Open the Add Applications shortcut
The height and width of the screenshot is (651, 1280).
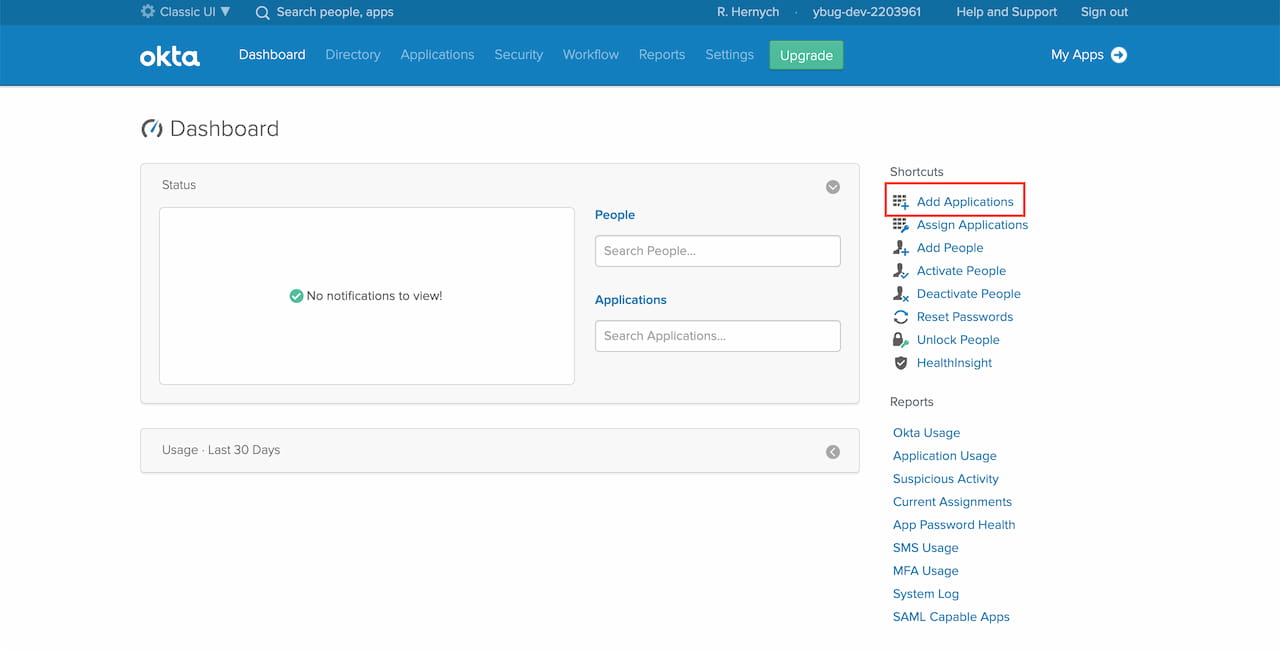coord(965,202)
